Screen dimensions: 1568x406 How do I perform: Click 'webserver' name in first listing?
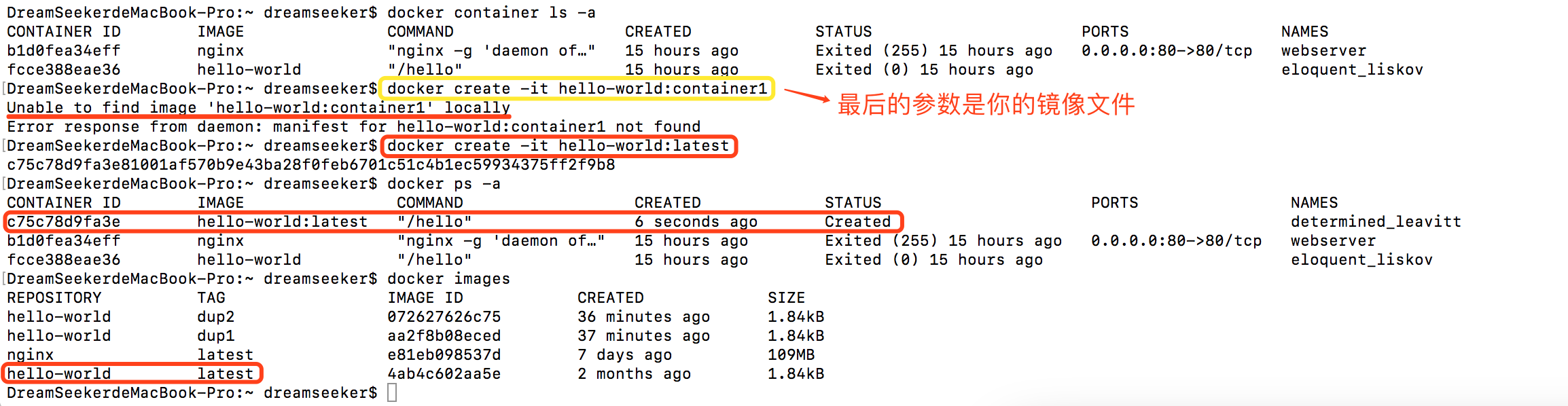pos(1323,50)
